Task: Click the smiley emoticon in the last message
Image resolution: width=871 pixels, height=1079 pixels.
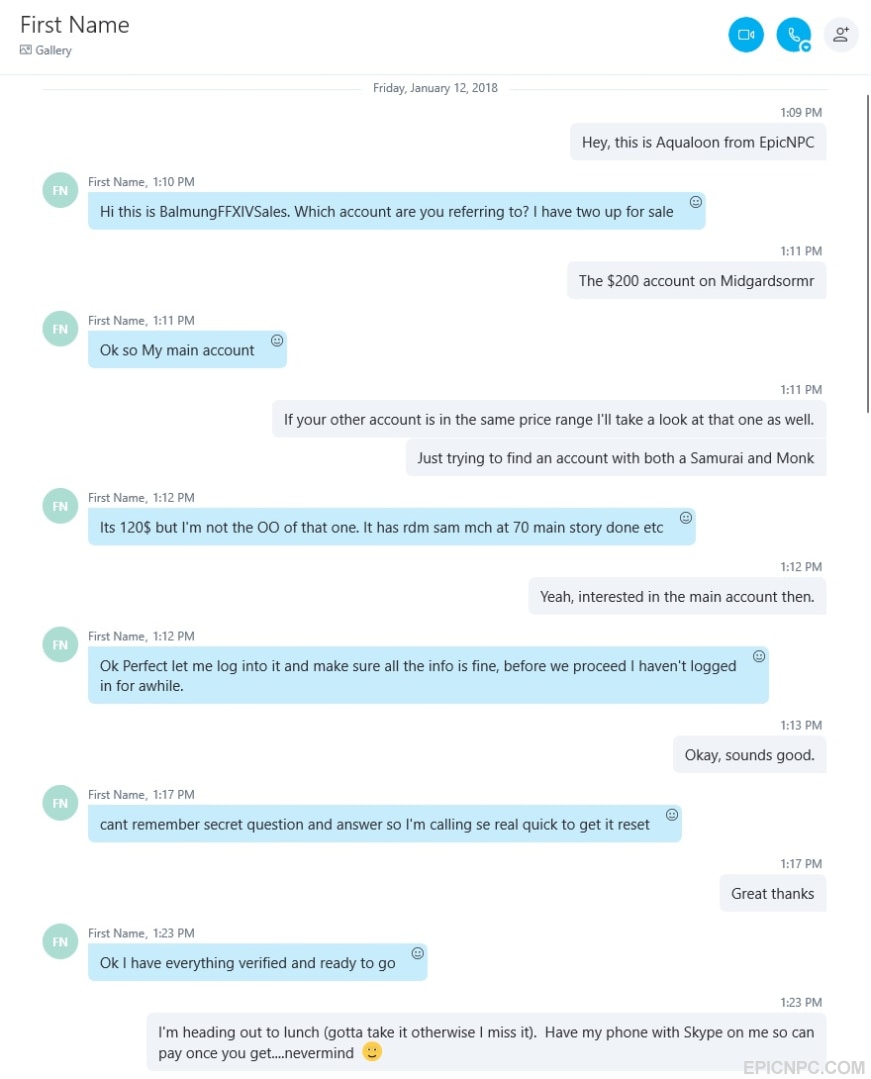Action: pos(372,1051)
